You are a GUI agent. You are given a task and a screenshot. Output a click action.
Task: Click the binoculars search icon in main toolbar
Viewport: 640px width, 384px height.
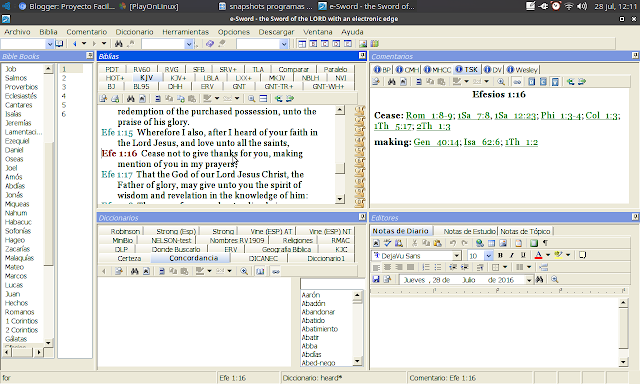[119, 44]
